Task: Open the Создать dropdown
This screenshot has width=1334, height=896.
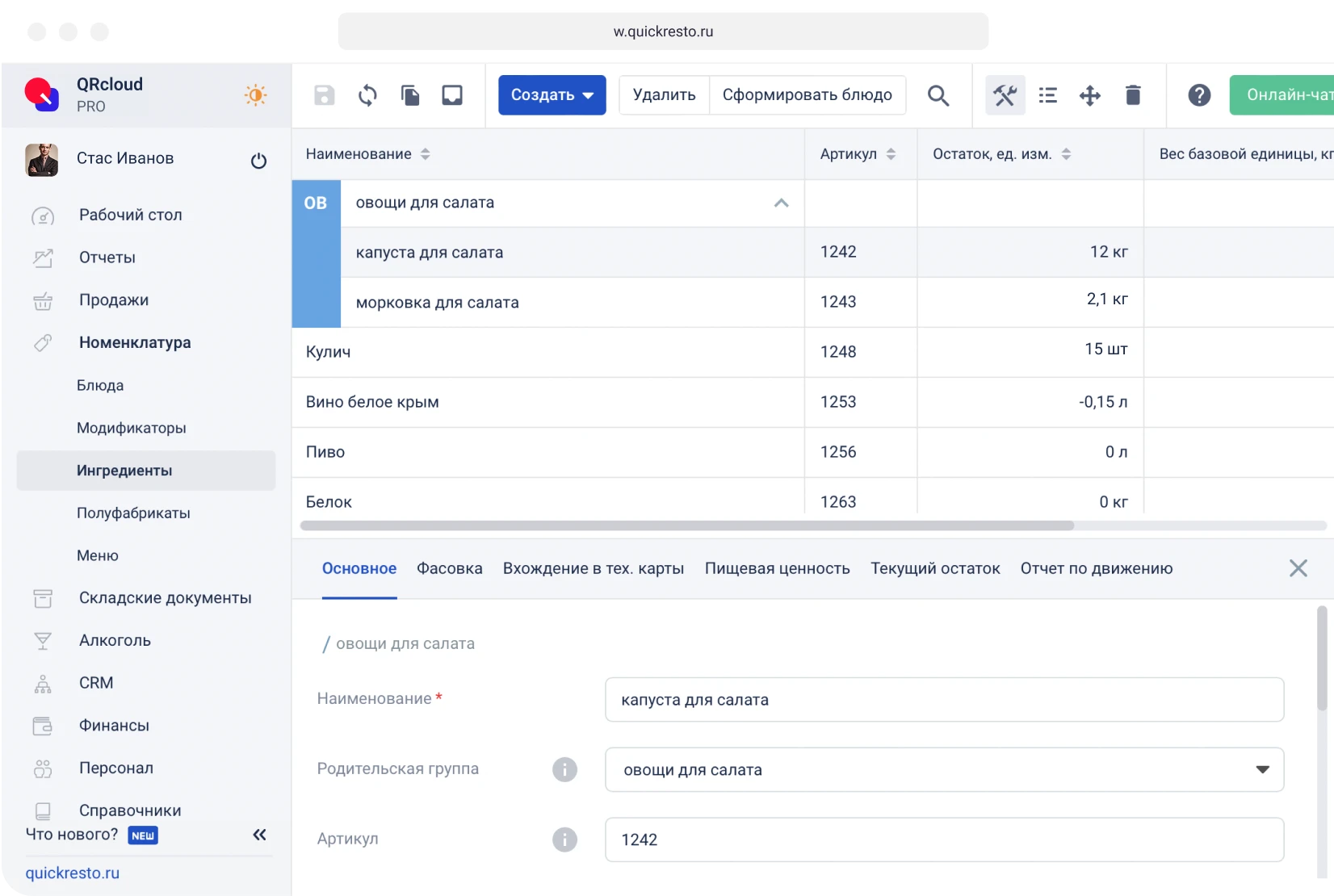Action: coord(552,94)
